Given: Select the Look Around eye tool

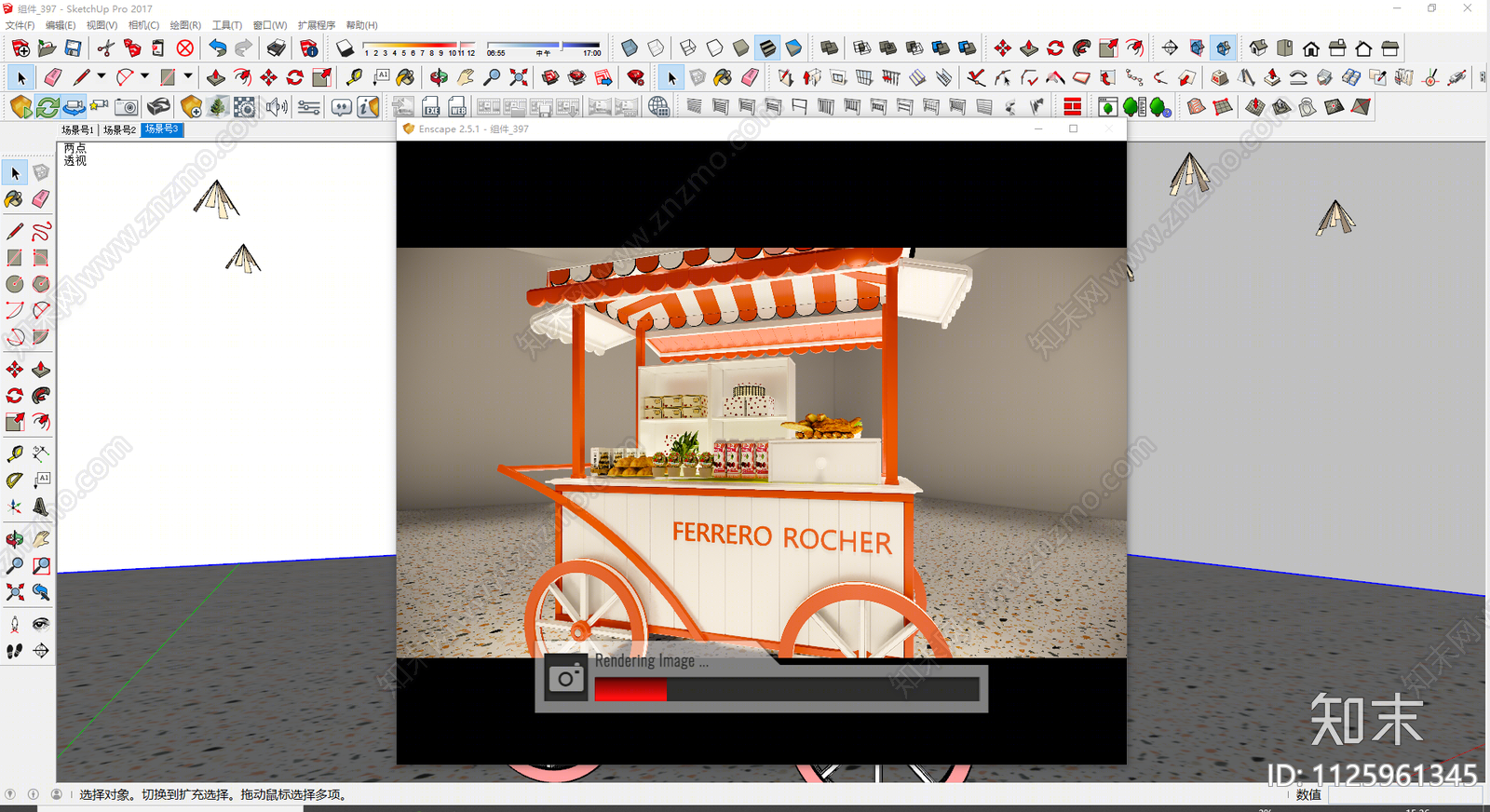Looking at the screenshot, I should 41,624.
